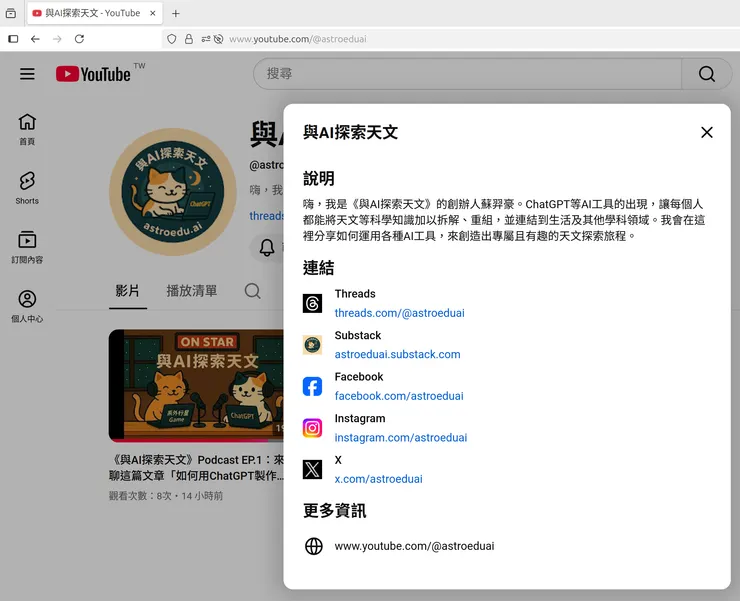Go to Home in YouTube sidebar
Screen dimensions: 740x601
coord(27,129)
